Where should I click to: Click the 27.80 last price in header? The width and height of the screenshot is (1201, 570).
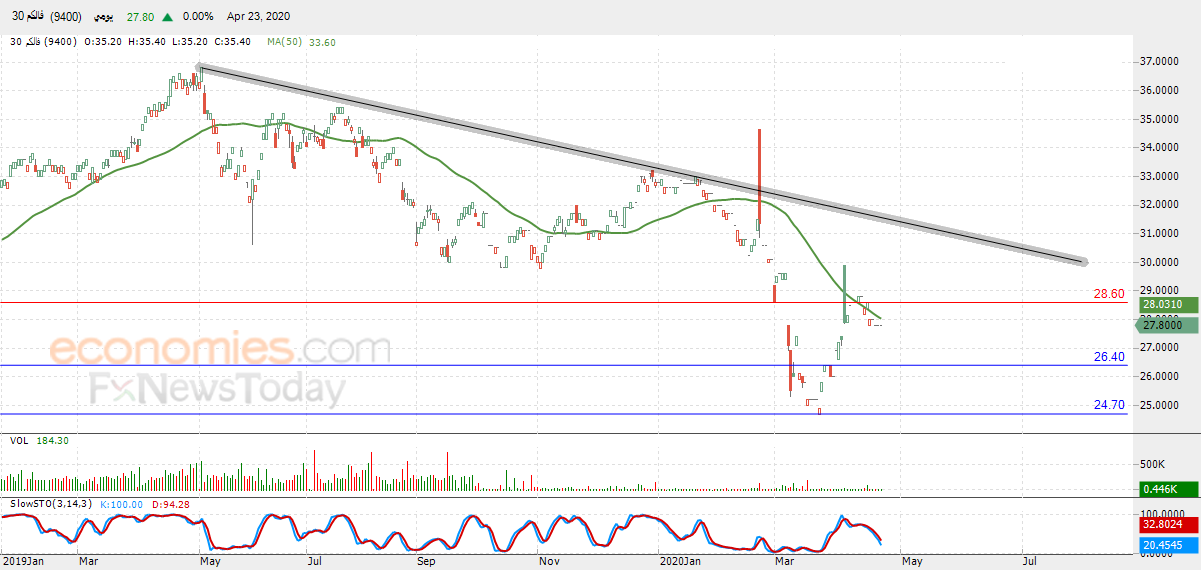139,17
